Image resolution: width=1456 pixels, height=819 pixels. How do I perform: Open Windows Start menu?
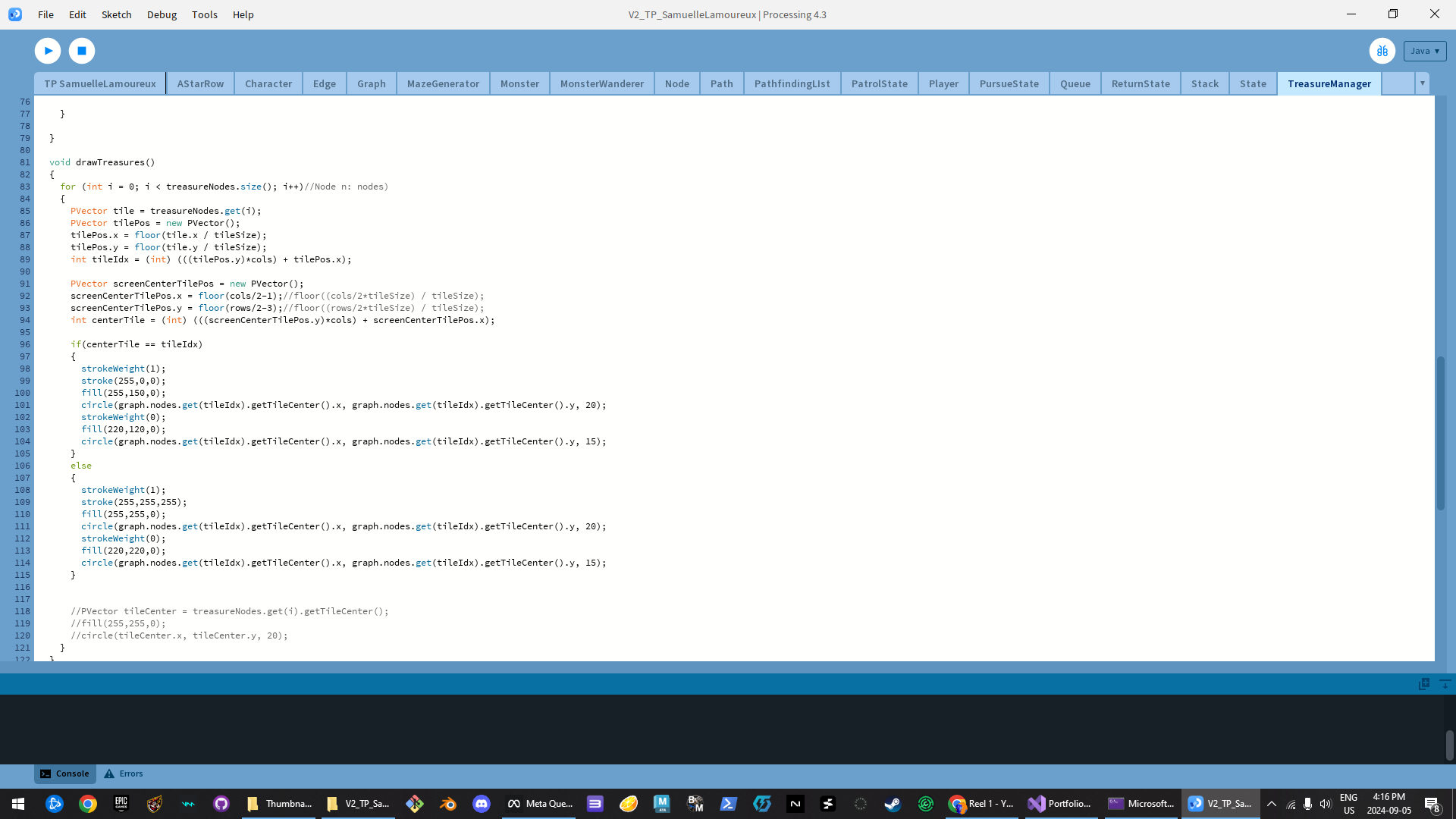click(x=18, y=804)
